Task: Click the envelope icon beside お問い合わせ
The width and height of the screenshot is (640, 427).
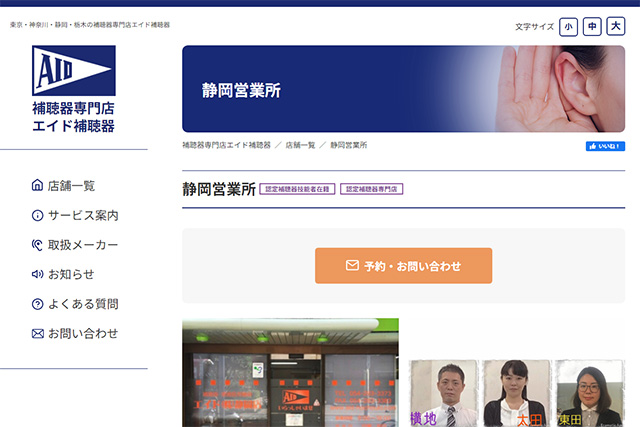Action: (38, 333)
